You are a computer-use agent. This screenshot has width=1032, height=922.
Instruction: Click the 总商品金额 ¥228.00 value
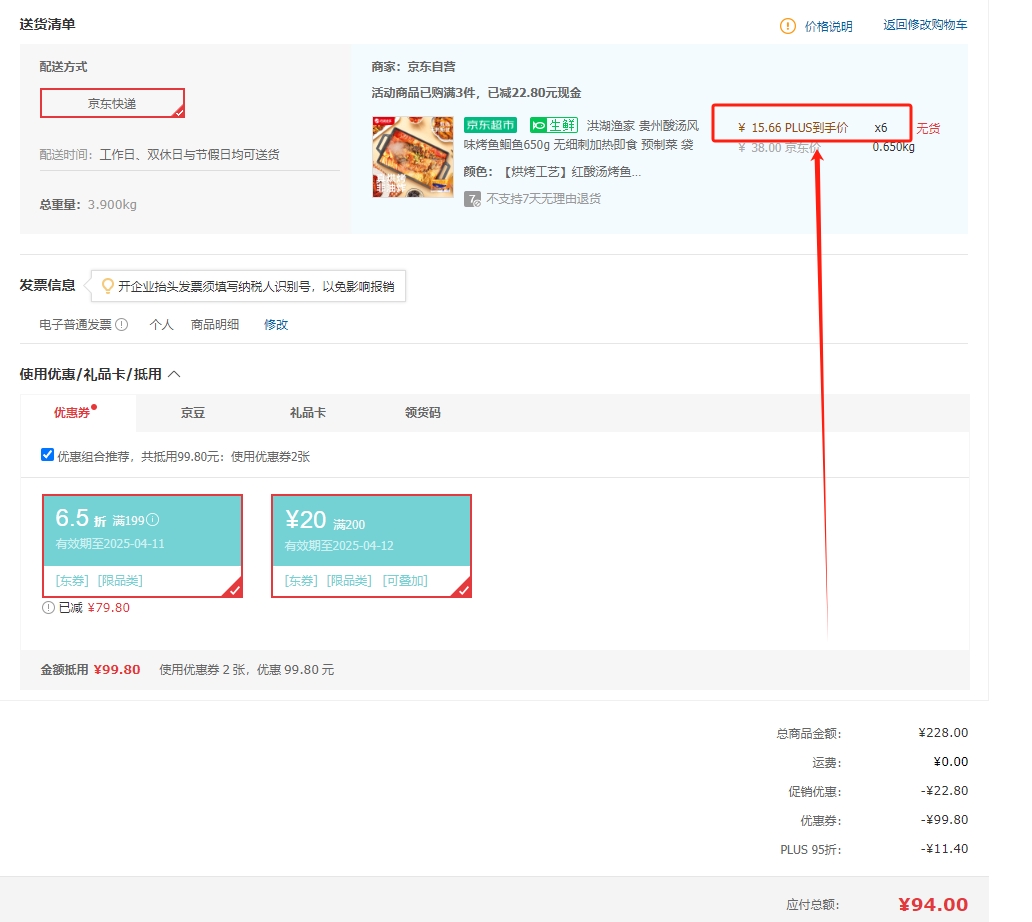(x=943, y=732)
